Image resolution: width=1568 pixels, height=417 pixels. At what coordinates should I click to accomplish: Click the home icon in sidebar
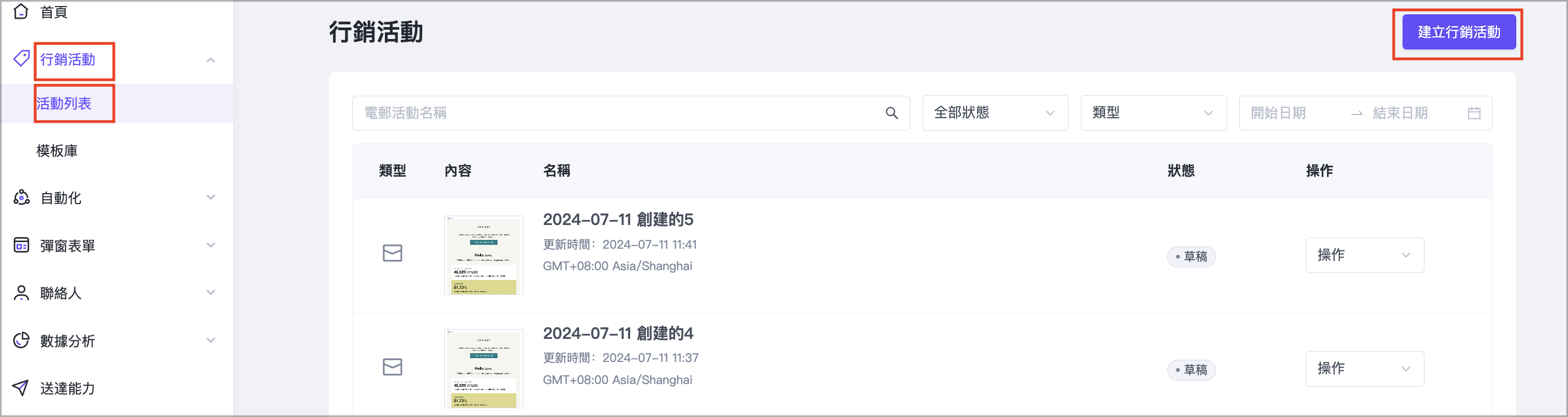[21, 12]
